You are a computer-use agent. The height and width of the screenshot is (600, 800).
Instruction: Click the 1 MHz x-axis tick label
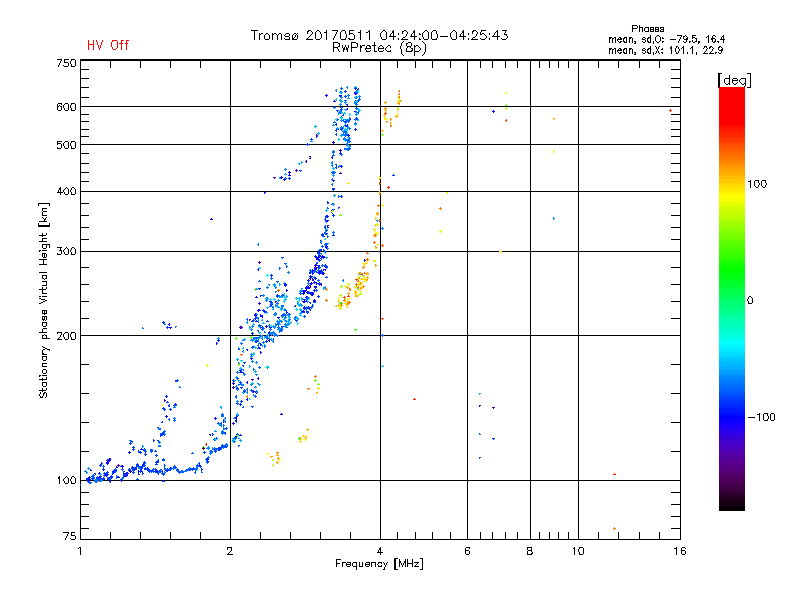click(80, 551)
